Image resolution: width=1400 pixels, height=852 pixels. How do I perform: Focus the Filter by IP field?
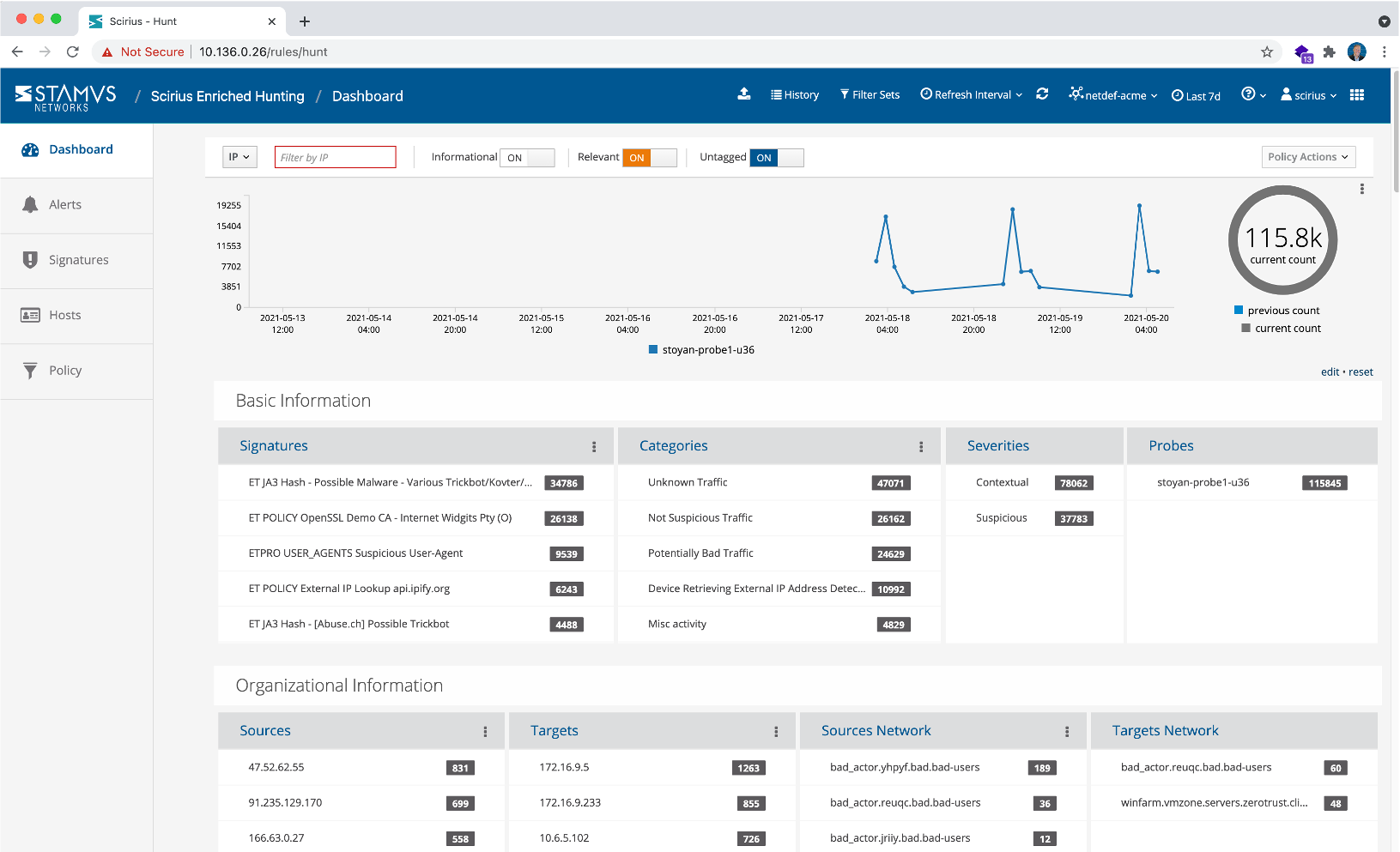tap(335, 157)
